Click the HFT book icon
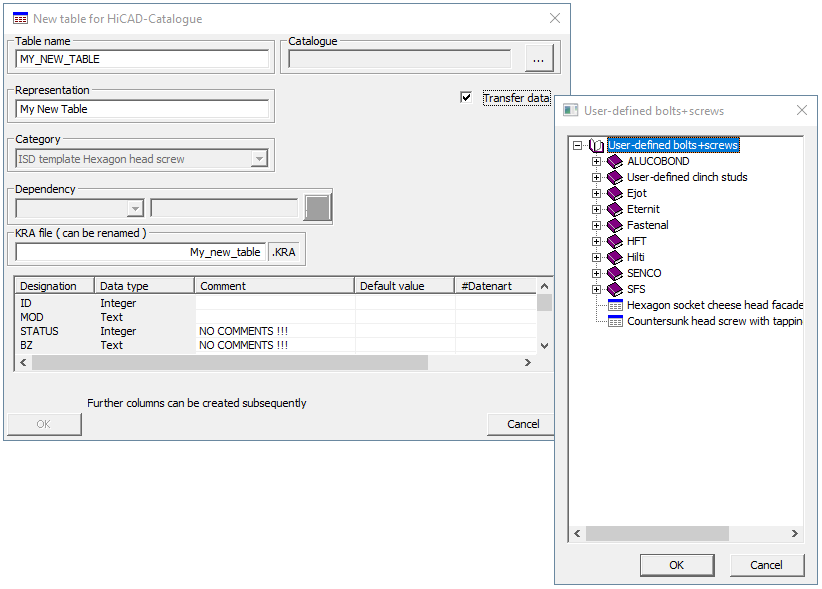Screen dimensions: 822x589 (x=614, y=242)
